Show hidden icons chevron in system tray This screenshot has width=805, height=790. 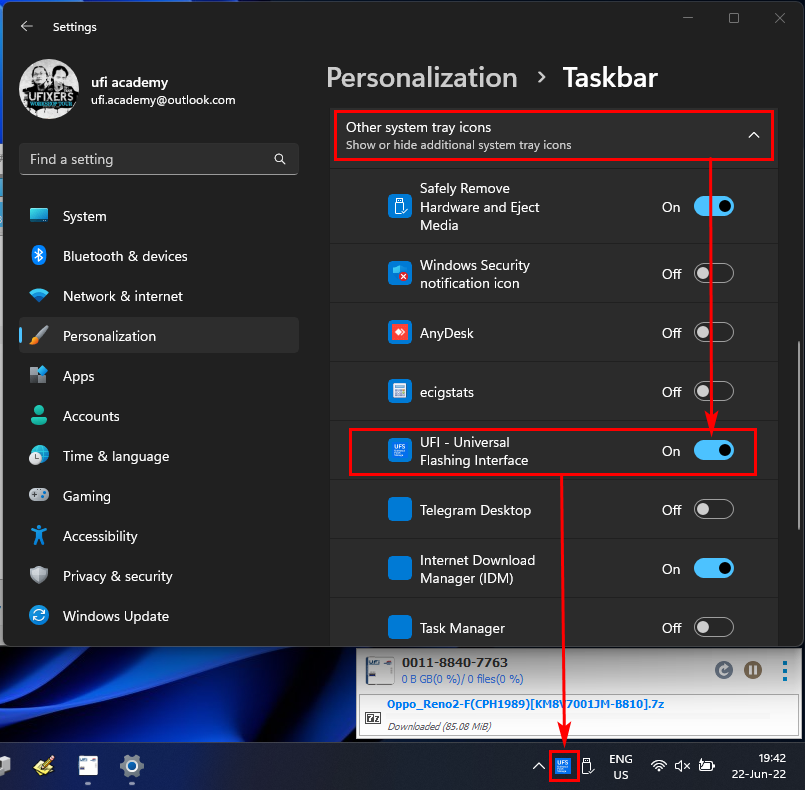coord(539,766)
